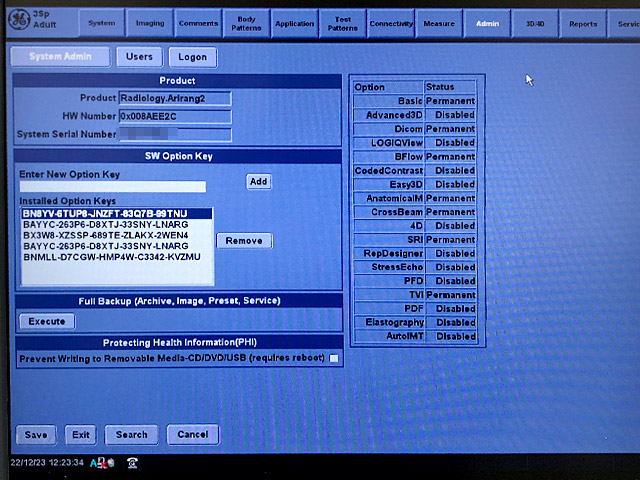Image resolution: width=640 pixels, height=480 pixels.
Task: Click the Option column header
Action: pos(388,87)
